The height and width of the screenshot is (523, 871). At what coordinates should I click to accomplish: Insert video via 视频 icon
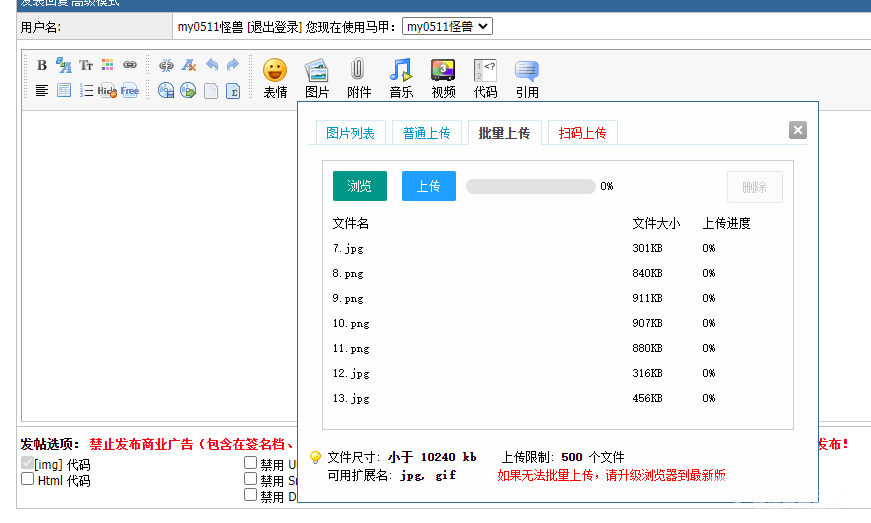pyautogui.click(x=443, y=77)
